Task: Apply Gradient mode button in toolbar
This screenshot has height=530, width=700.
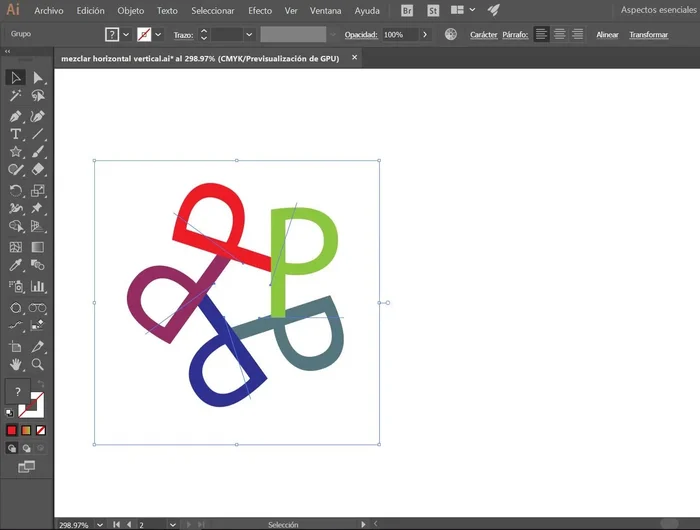Action: point(26,430)
